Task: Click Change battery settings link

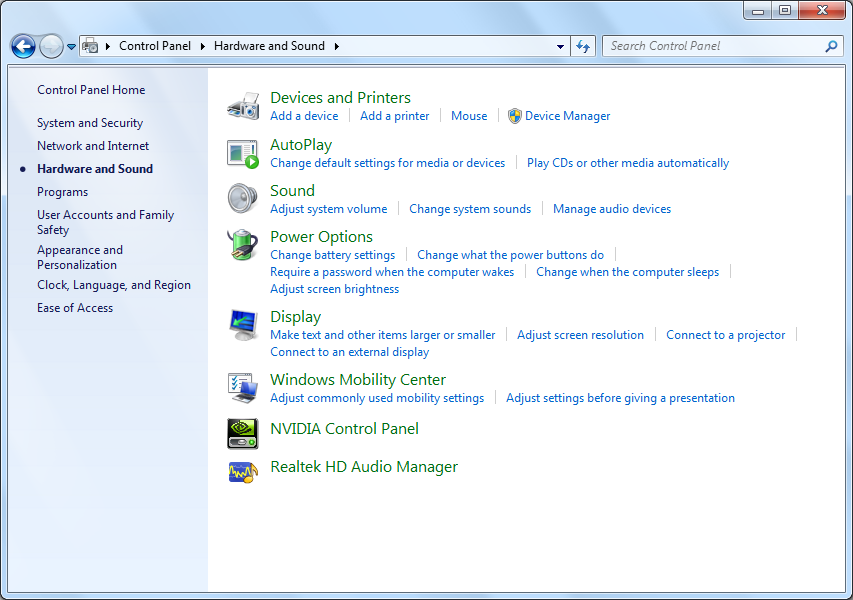Action: (332, 255)
